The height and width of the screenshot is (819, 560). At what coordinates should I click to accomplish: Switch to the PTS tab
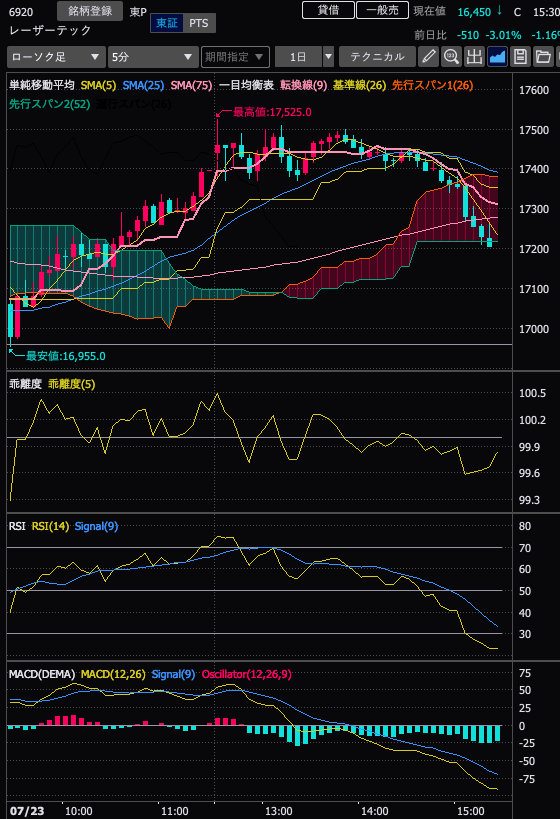point(199,23)
